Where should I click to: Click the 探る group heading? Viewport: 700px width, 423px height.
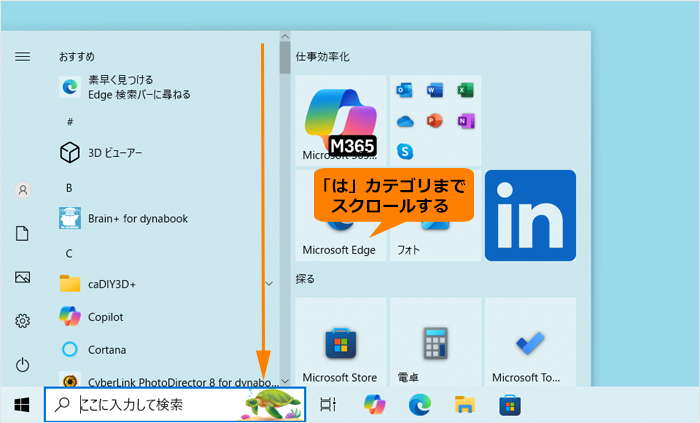coord(305,279)
